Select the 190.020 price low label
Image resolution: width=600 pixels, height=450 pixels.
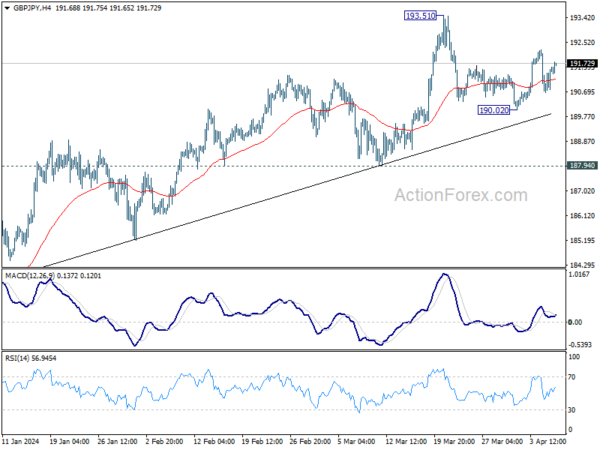tap(494, 110)
